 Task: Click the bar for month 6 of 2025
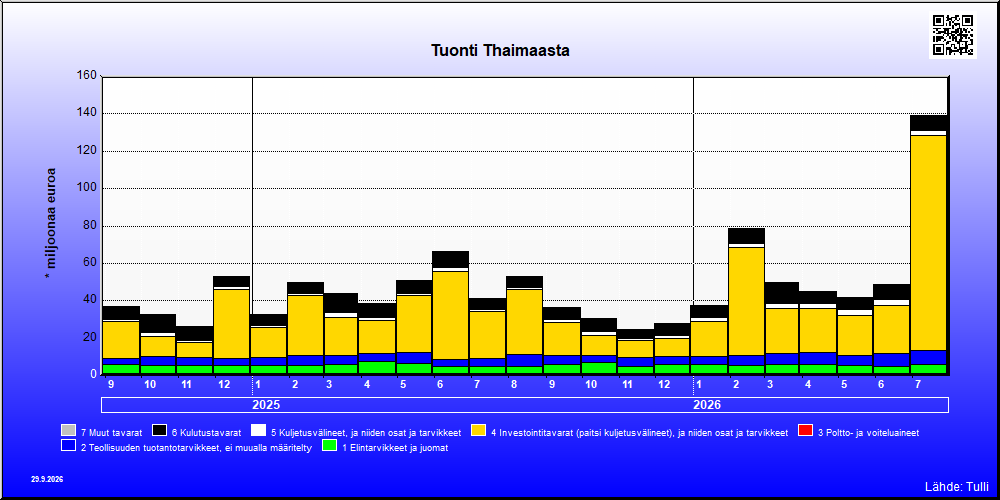coord(450,312)
